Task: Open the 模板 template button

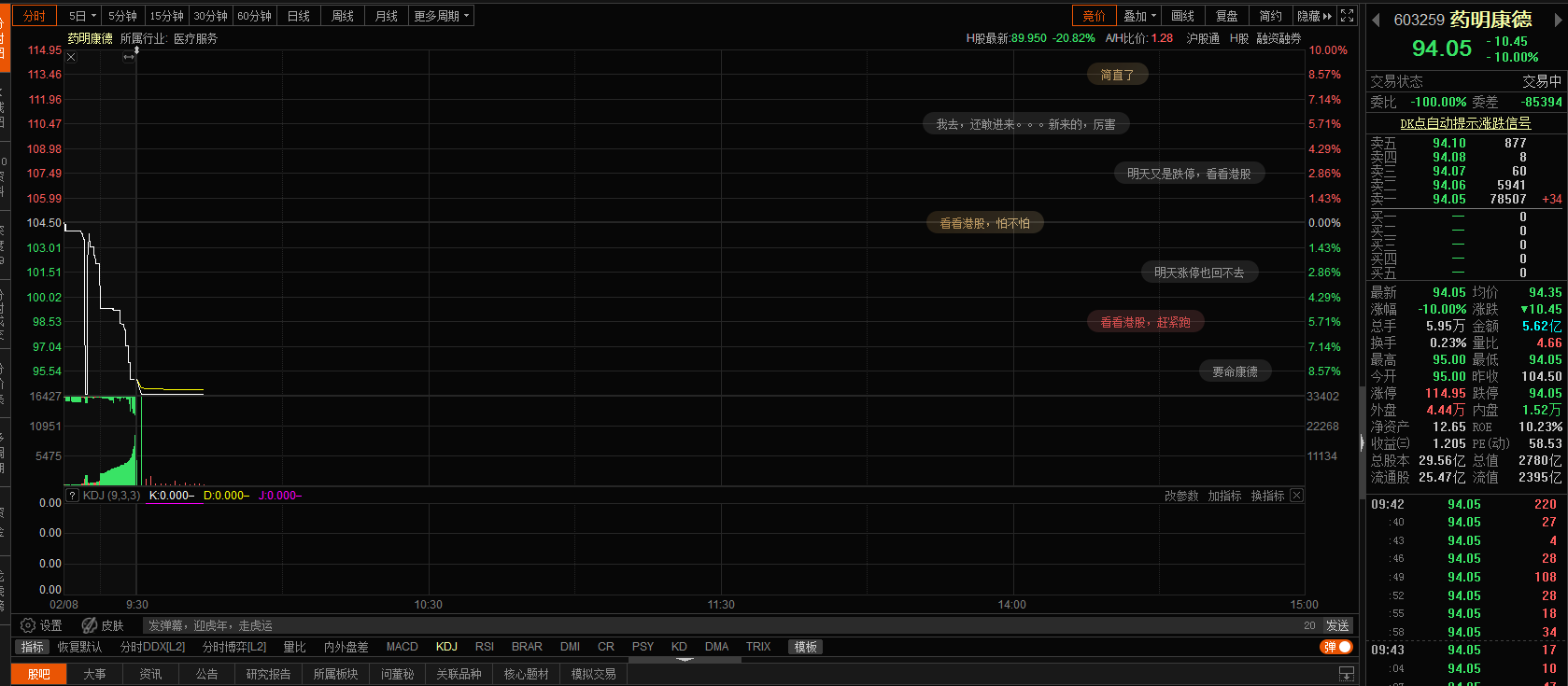Action: tap(806, 647)
